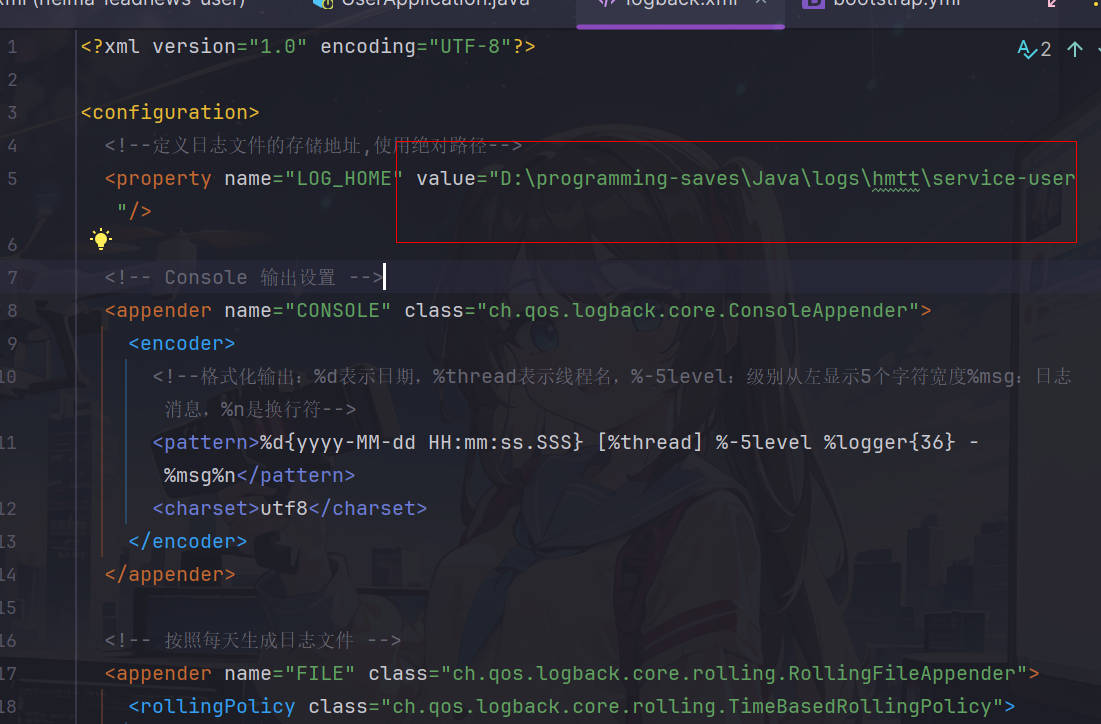Click the %logger{36} pattern token

coord(889,442)
